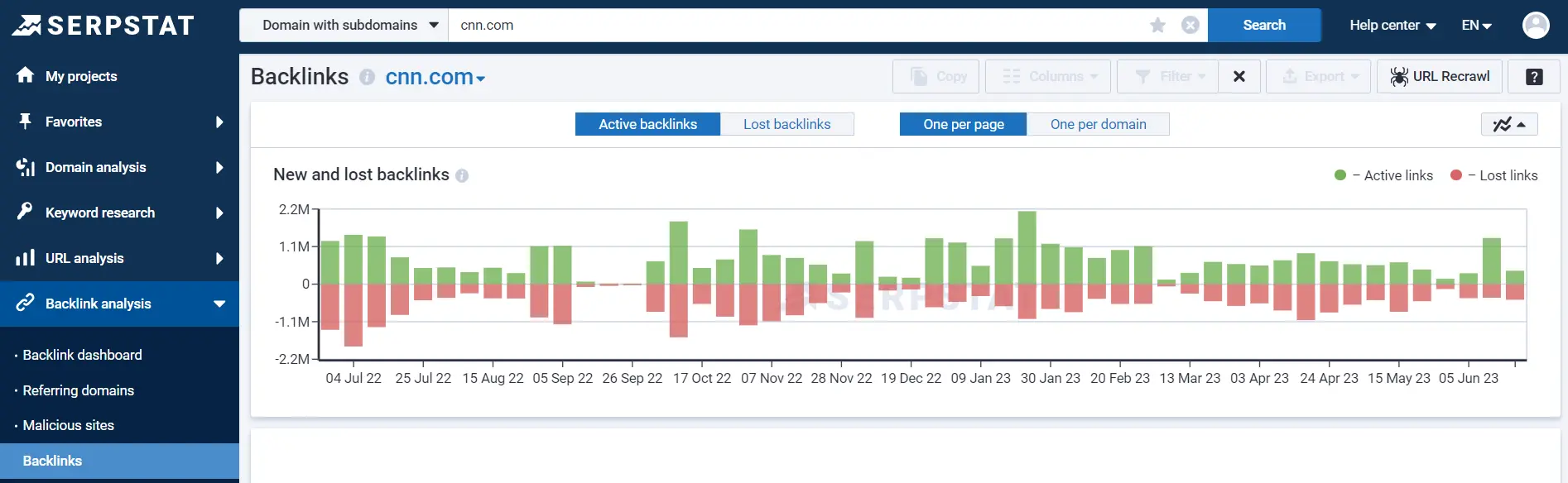Click the 30 Jan 23 axis label
1568x483 pixels.
tap(1051, 378)
